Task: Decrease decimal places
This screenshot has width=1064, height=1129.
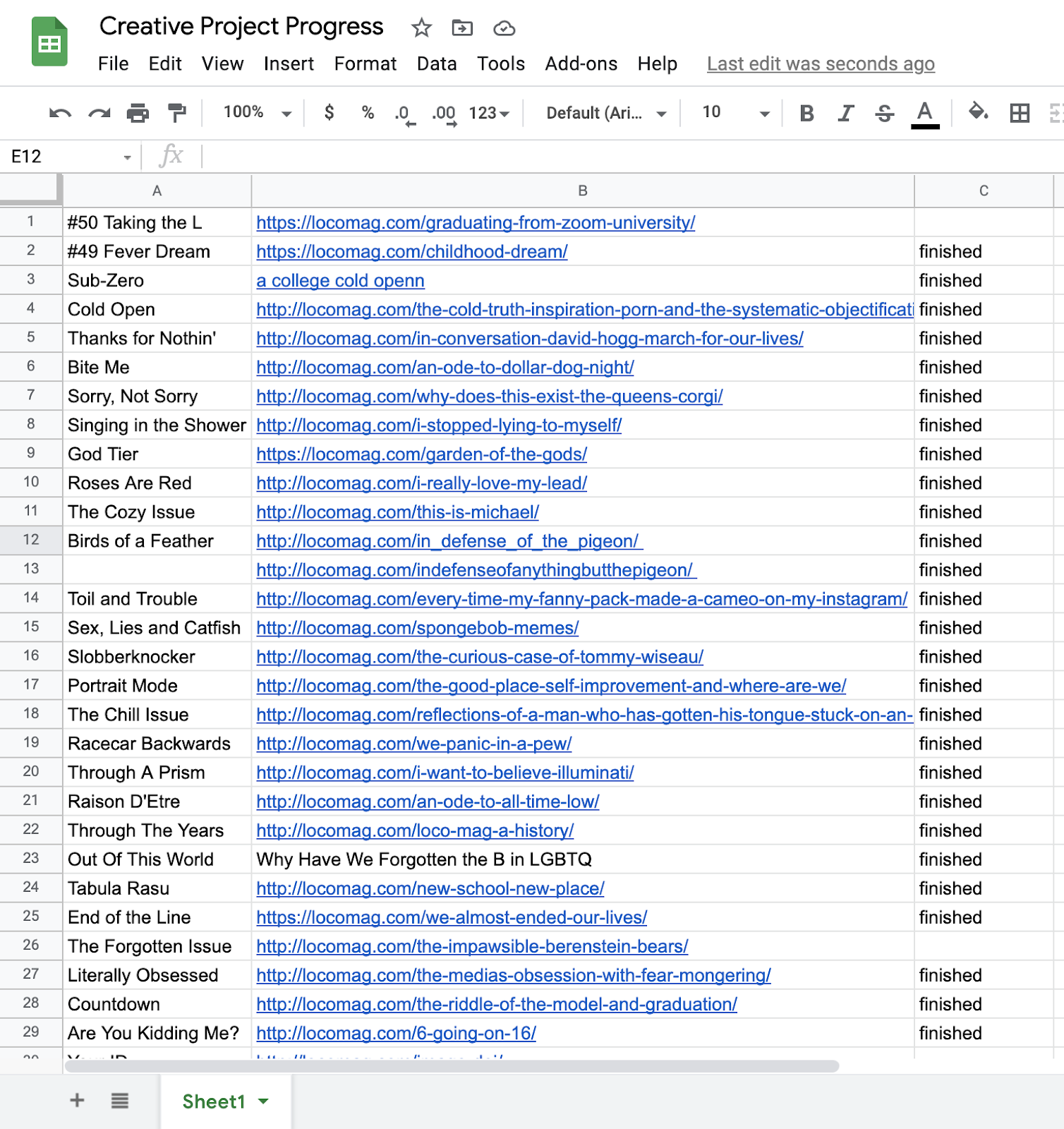Action: tap(404, 114)
